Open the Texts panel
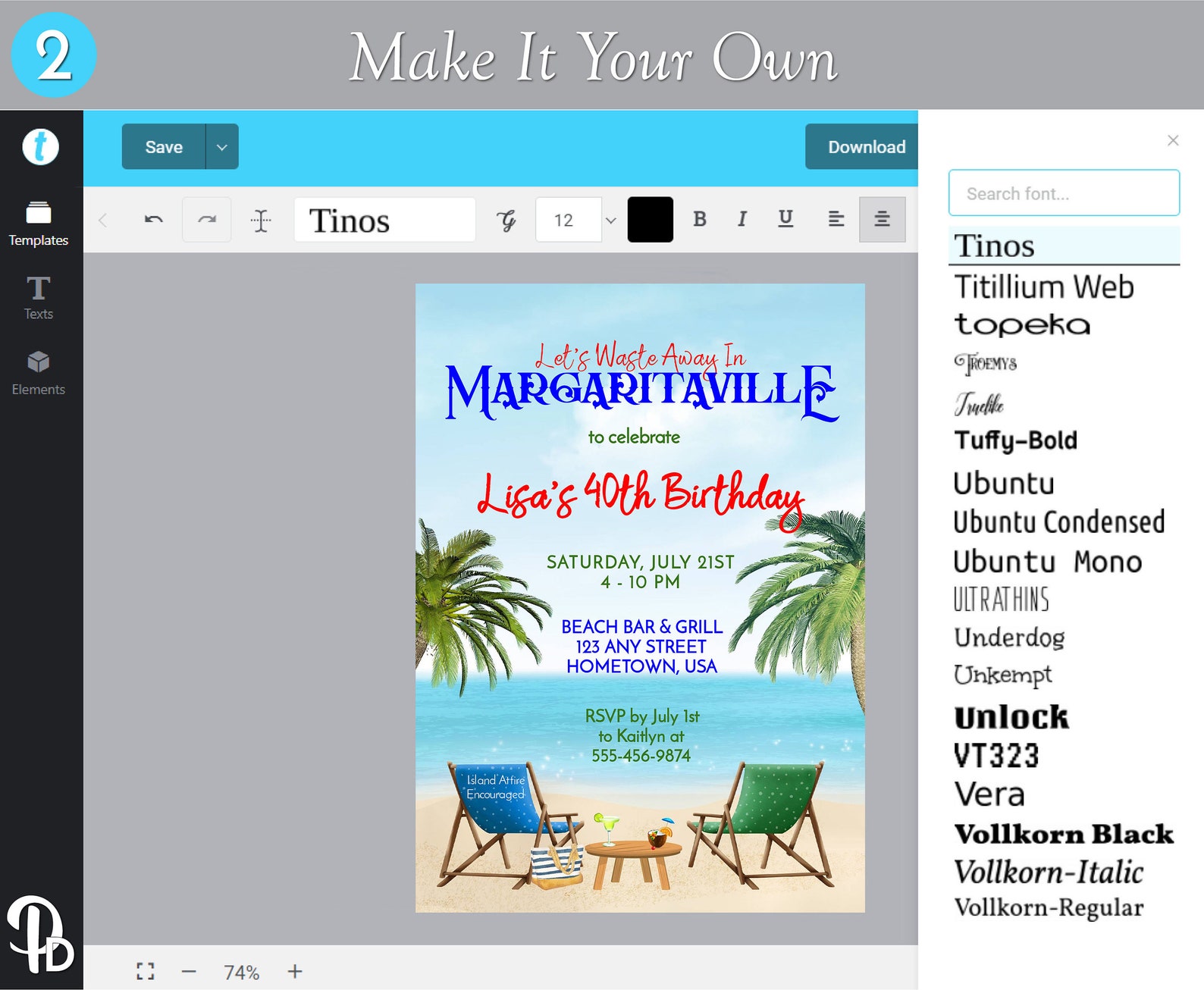The height and width of the screenshot is (990, 1204). 39,298
